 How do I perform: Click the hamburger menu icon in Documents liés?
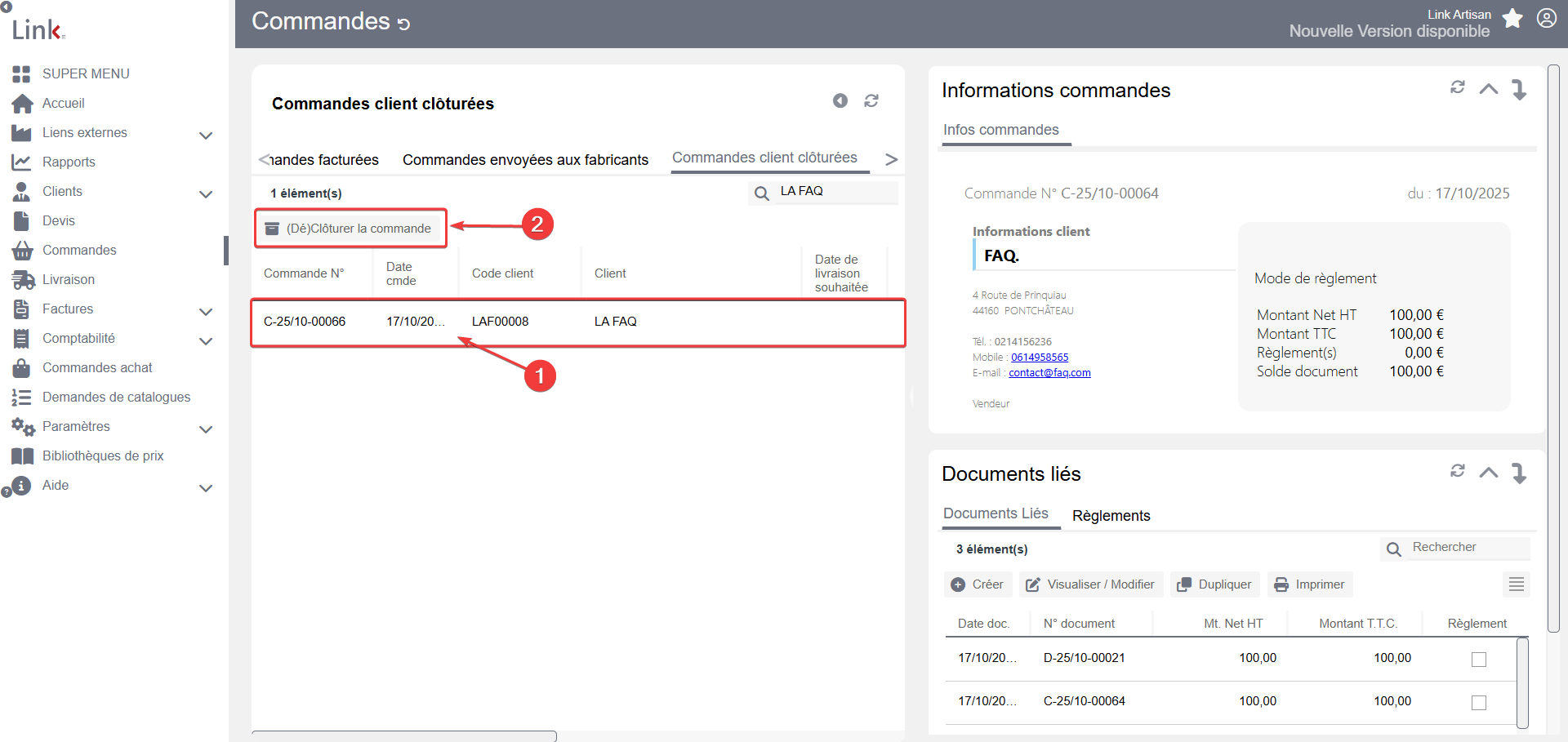tap(1517, 584)
